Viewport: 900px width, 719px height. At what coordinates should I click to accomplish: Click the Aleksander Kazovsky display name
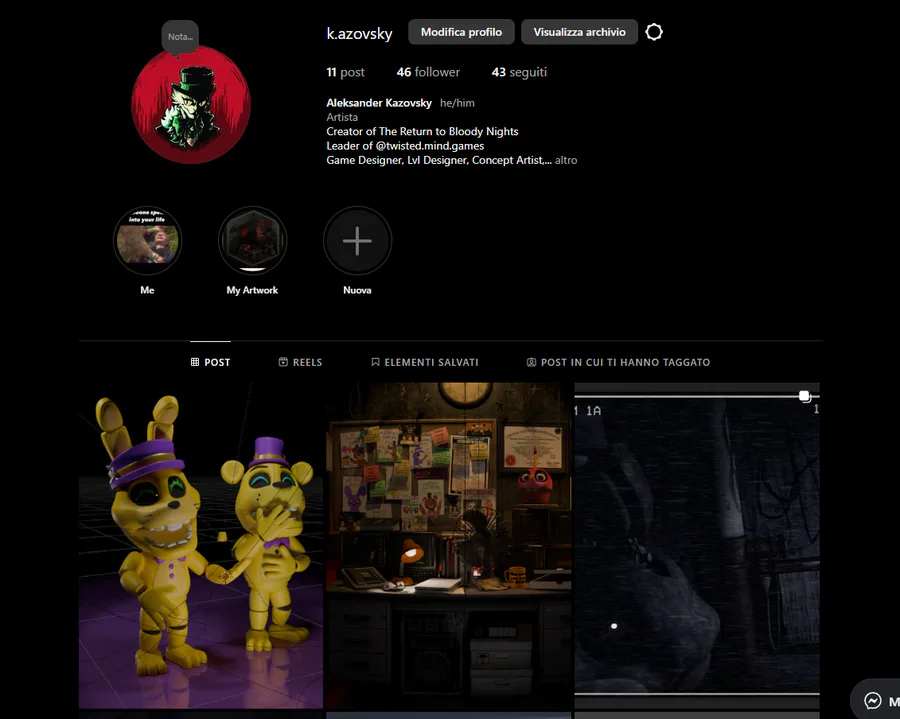[379, 103]
